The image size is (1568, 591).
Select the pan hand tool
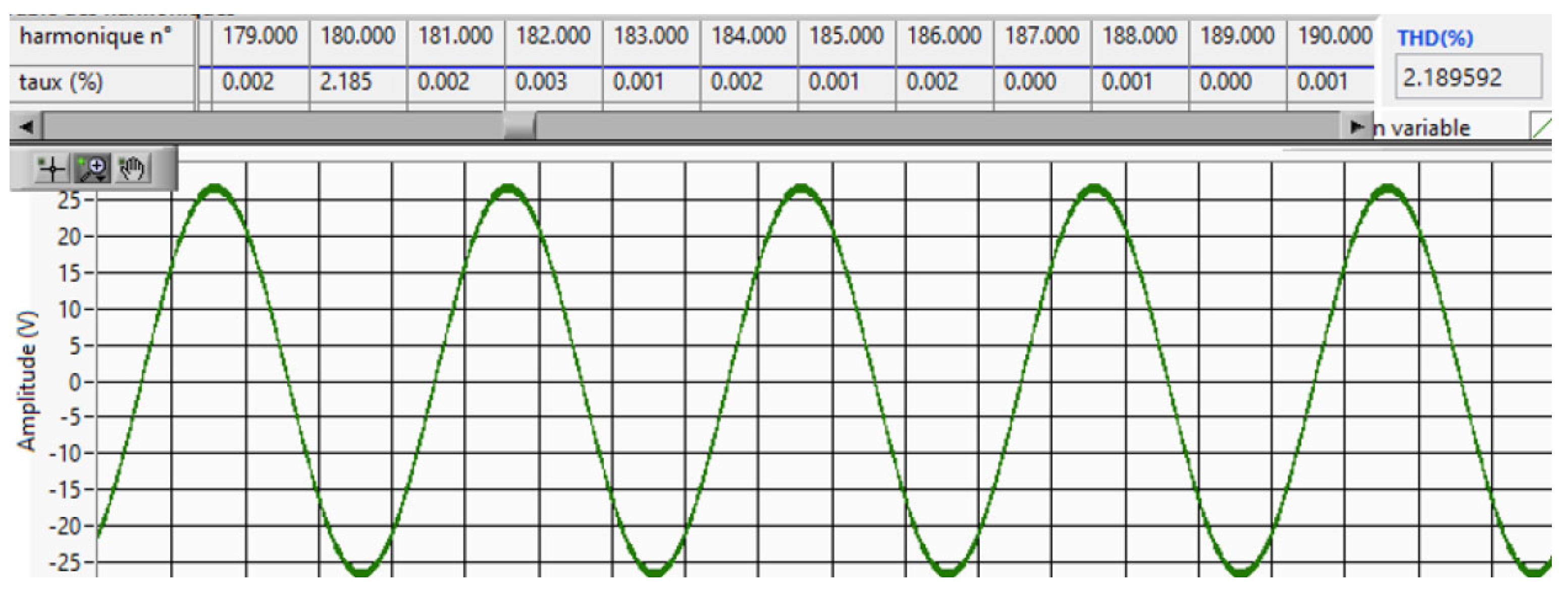pos(132,169)
